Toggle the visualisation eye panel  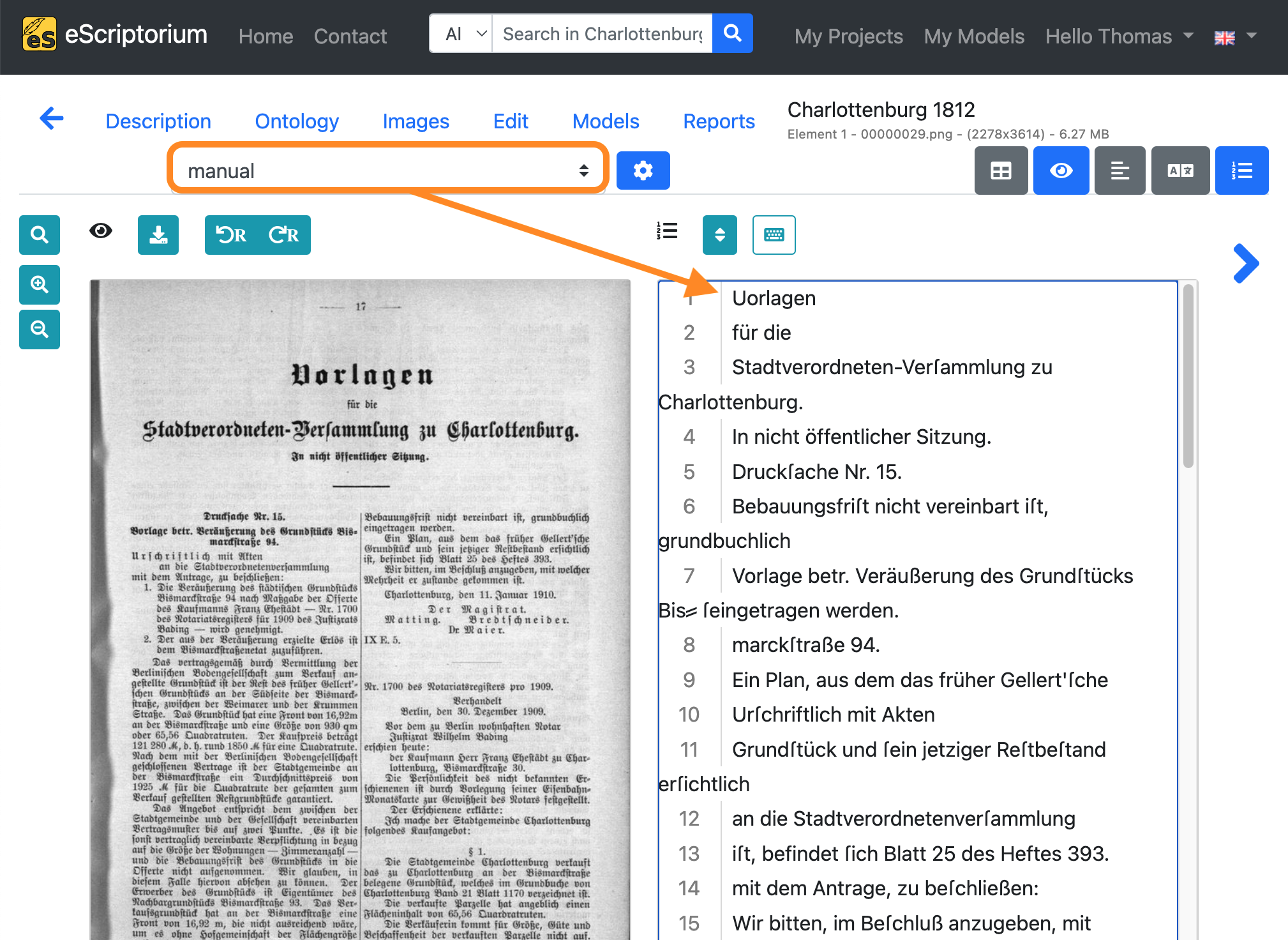[1061, 171]
